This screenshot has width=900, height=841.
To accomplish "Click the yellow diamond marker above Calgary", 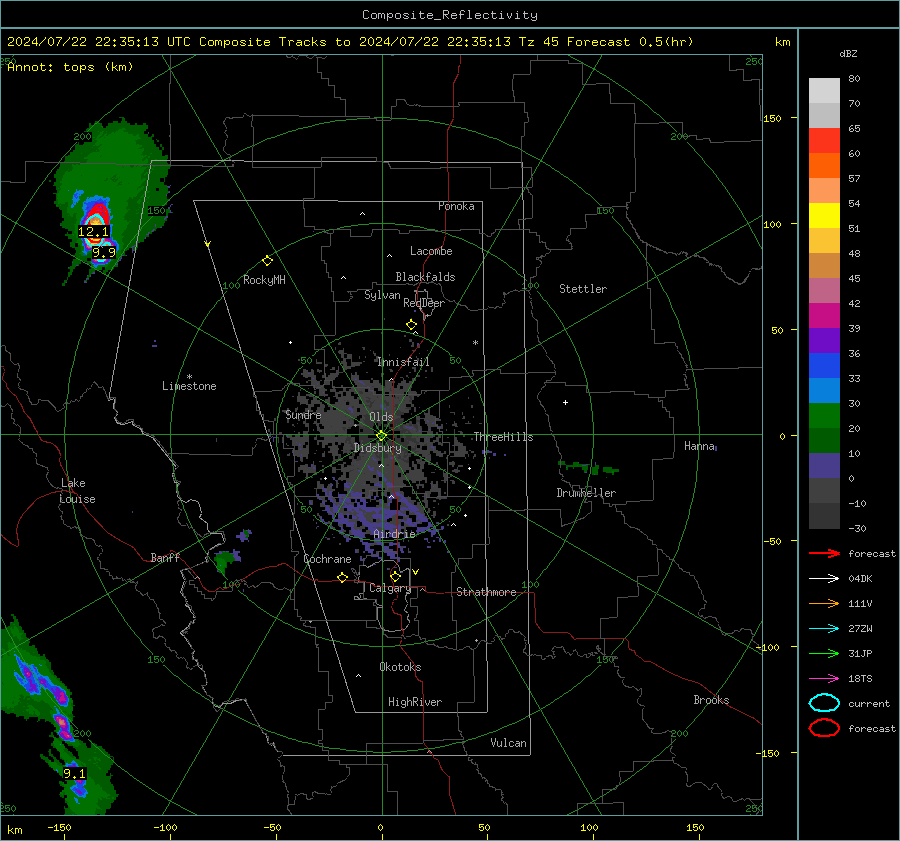I will pyautogui.click(x=395, y=576).
